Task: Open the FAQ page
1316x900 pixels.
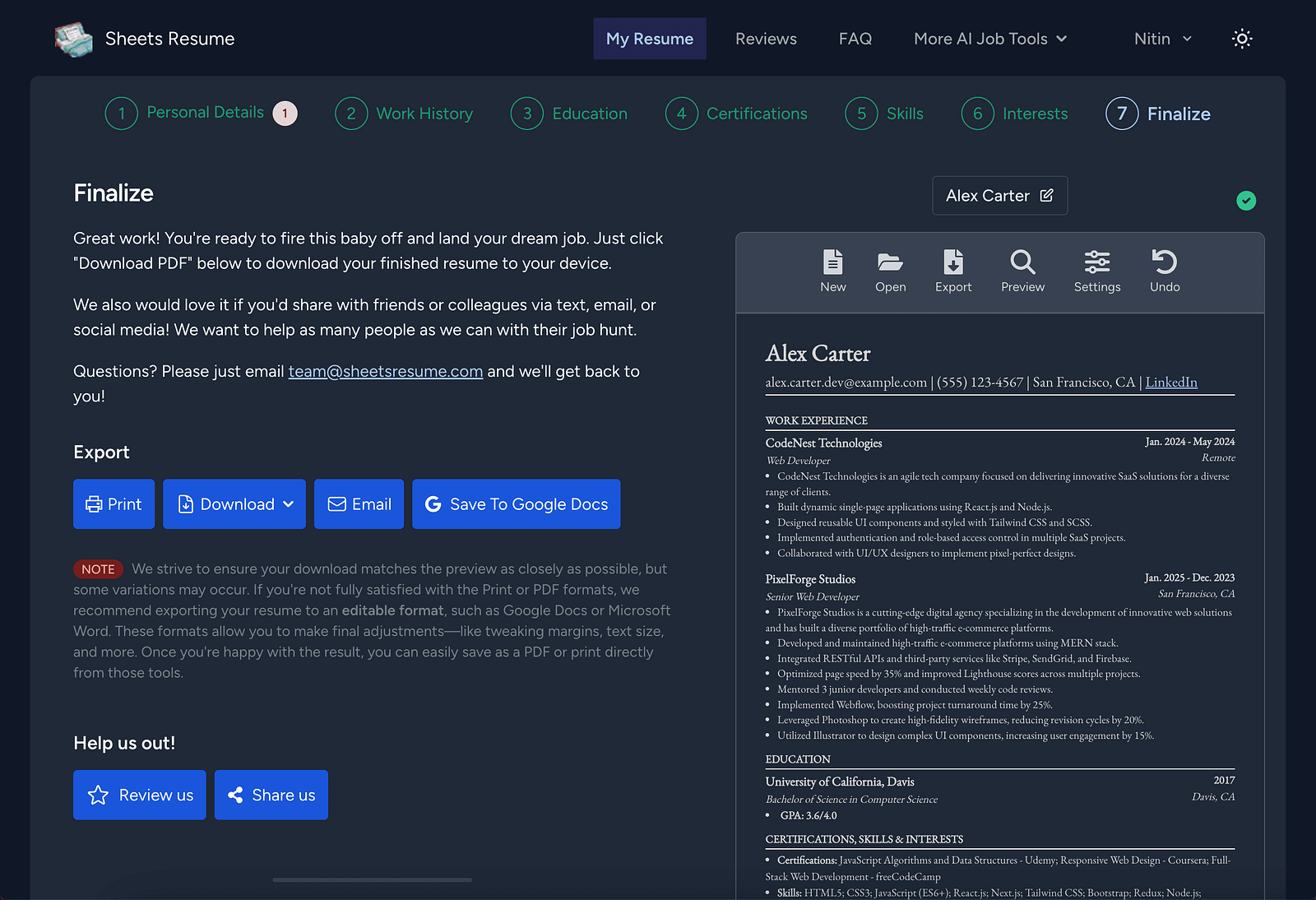Action: (x=855, y=39)
